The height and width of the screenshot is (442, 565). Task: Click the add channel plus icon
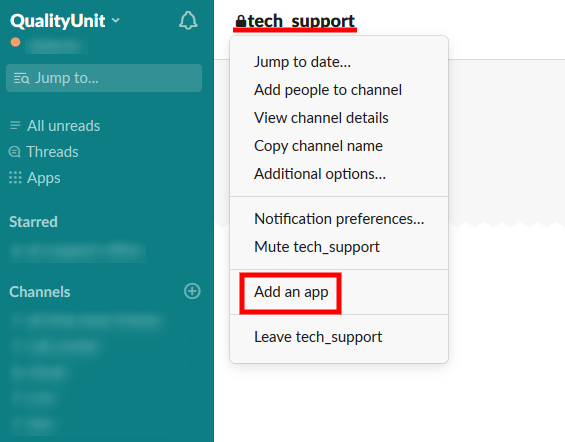coord(192,291)
